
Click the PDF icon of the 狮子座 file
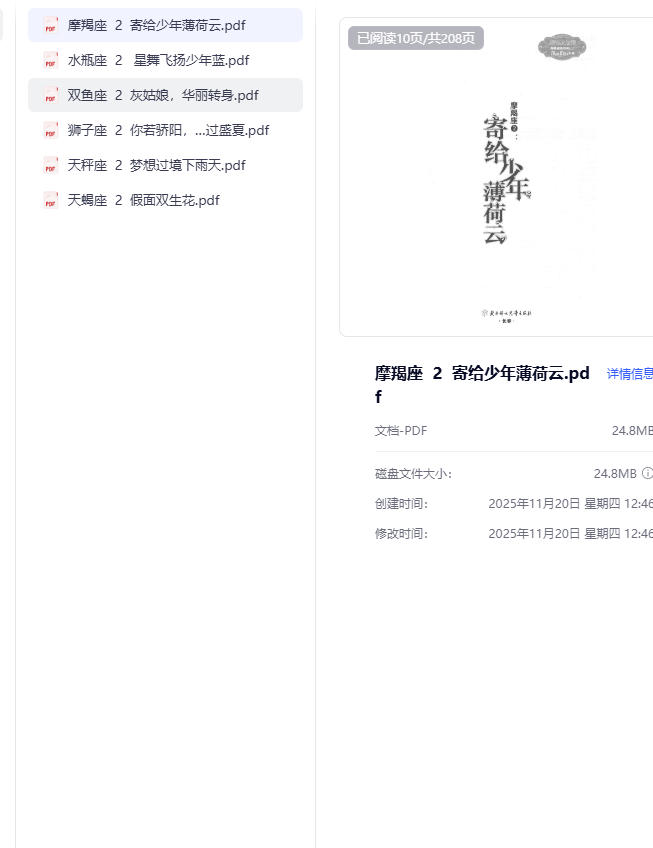[x=50, y=131]
